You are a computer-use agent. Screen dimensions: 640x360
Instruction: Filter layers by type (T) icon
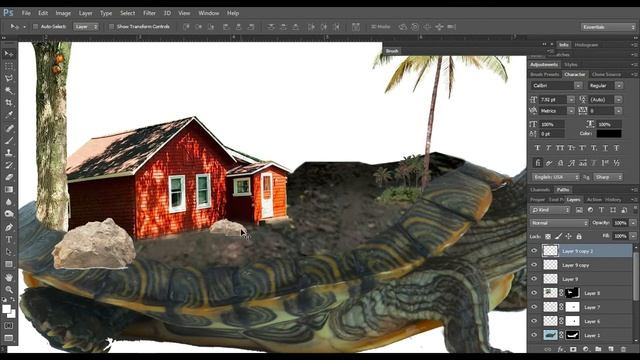601,210
